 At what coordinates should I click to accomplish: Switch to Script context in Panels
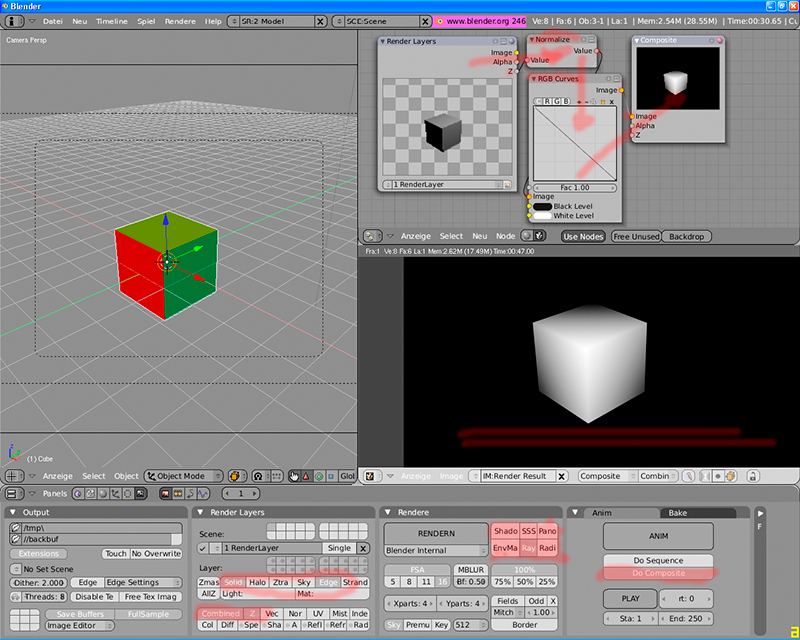point(90,494)
